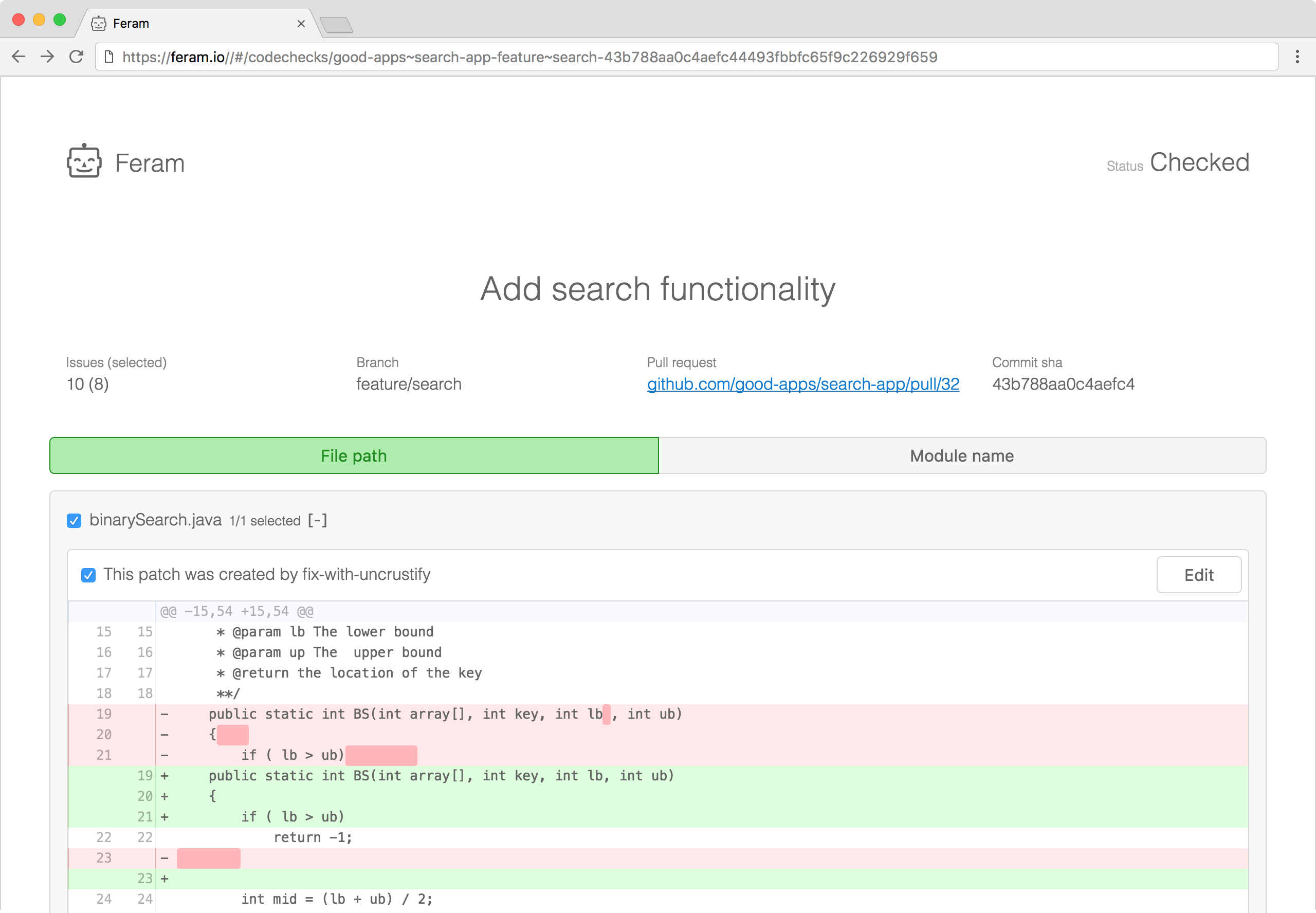Switch to the Module name tab
Image resolution: width=1316 pixels, height=913 pixels.
pos(962,455)
